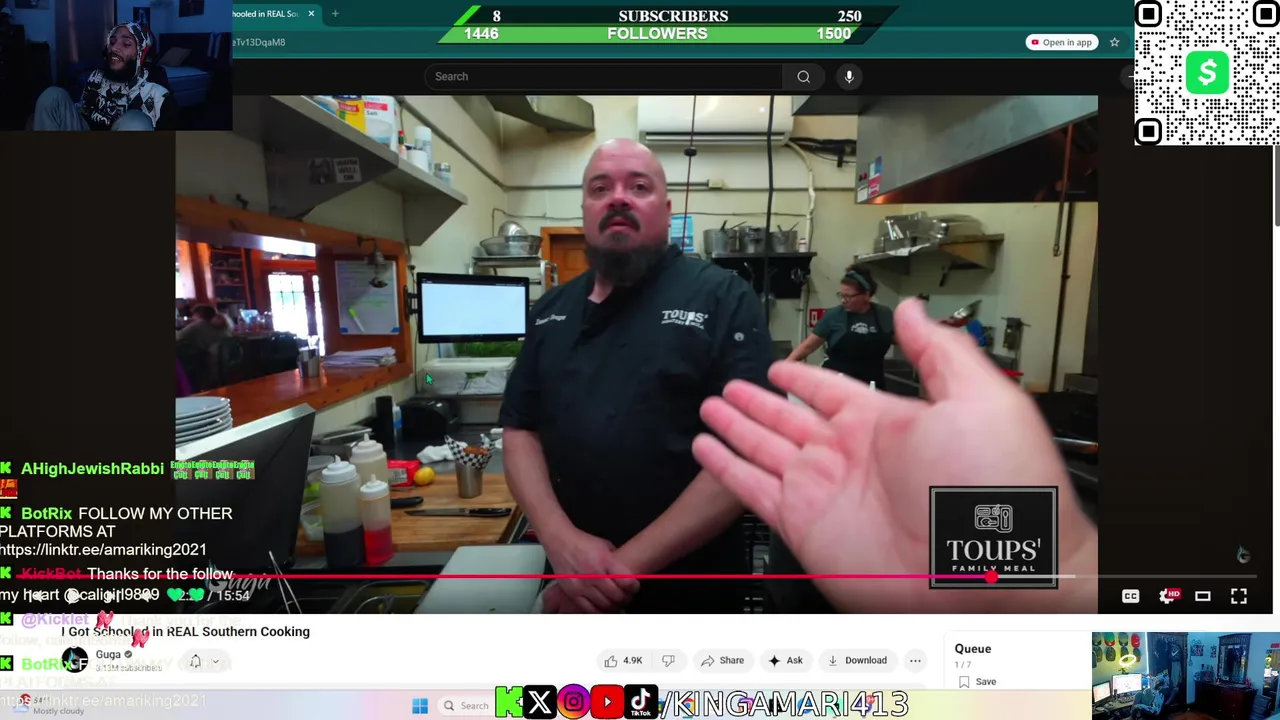Click the red progress bar scrubber knob
The height and width of the screenshot is (720, 1280).
[x=991, y=577]
